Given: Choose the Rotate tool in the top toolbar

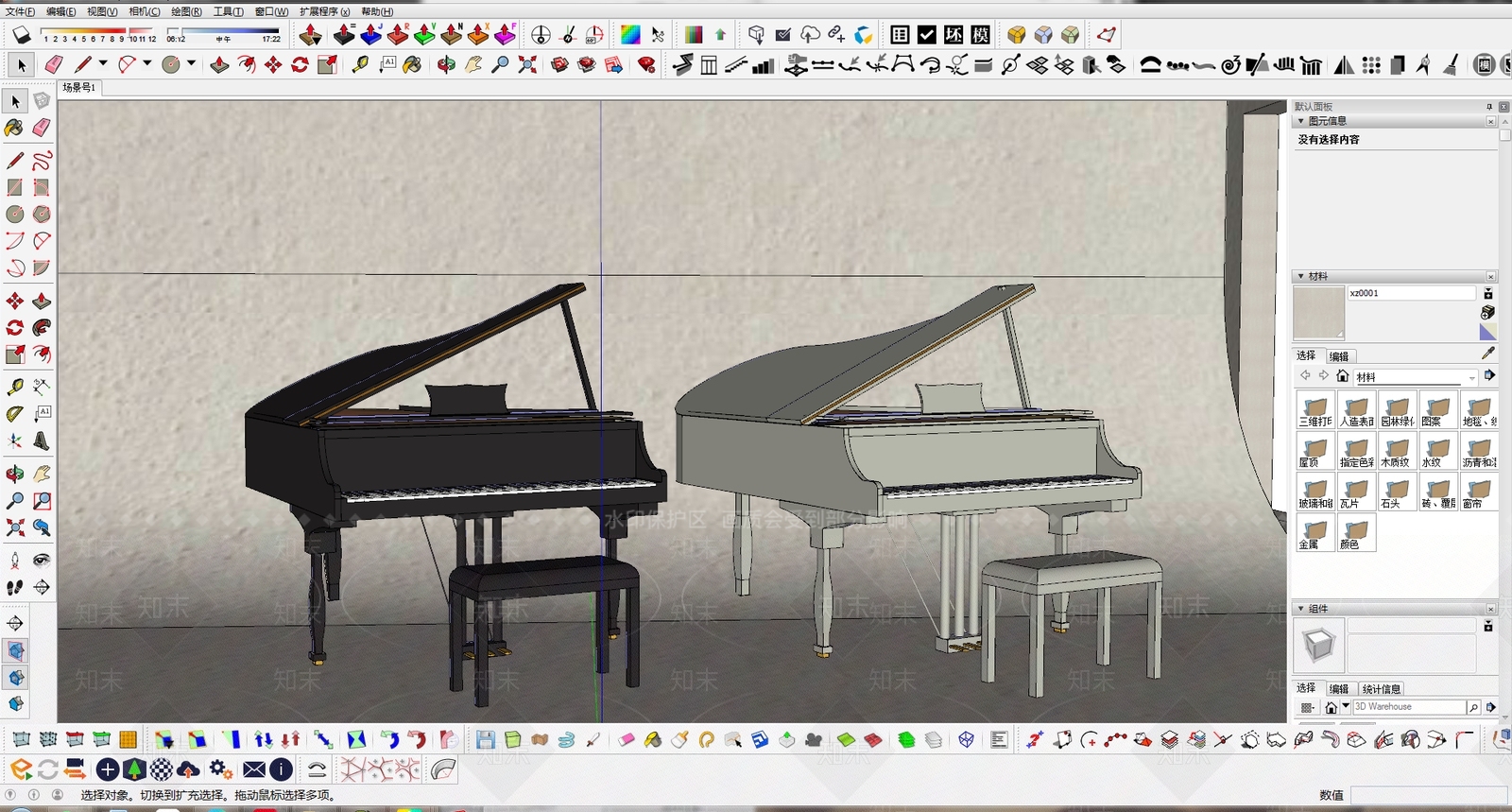Looking at the screenshot, I should click(300, 64).
